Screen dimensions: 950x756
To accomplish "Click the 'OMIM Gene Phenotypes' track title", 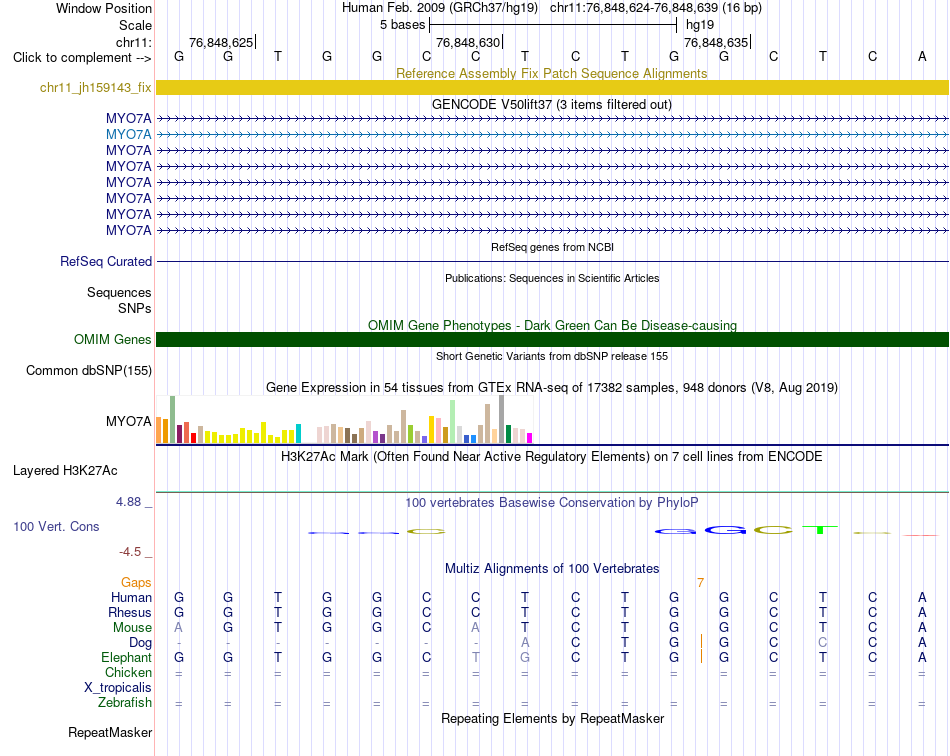I will 552,325.
